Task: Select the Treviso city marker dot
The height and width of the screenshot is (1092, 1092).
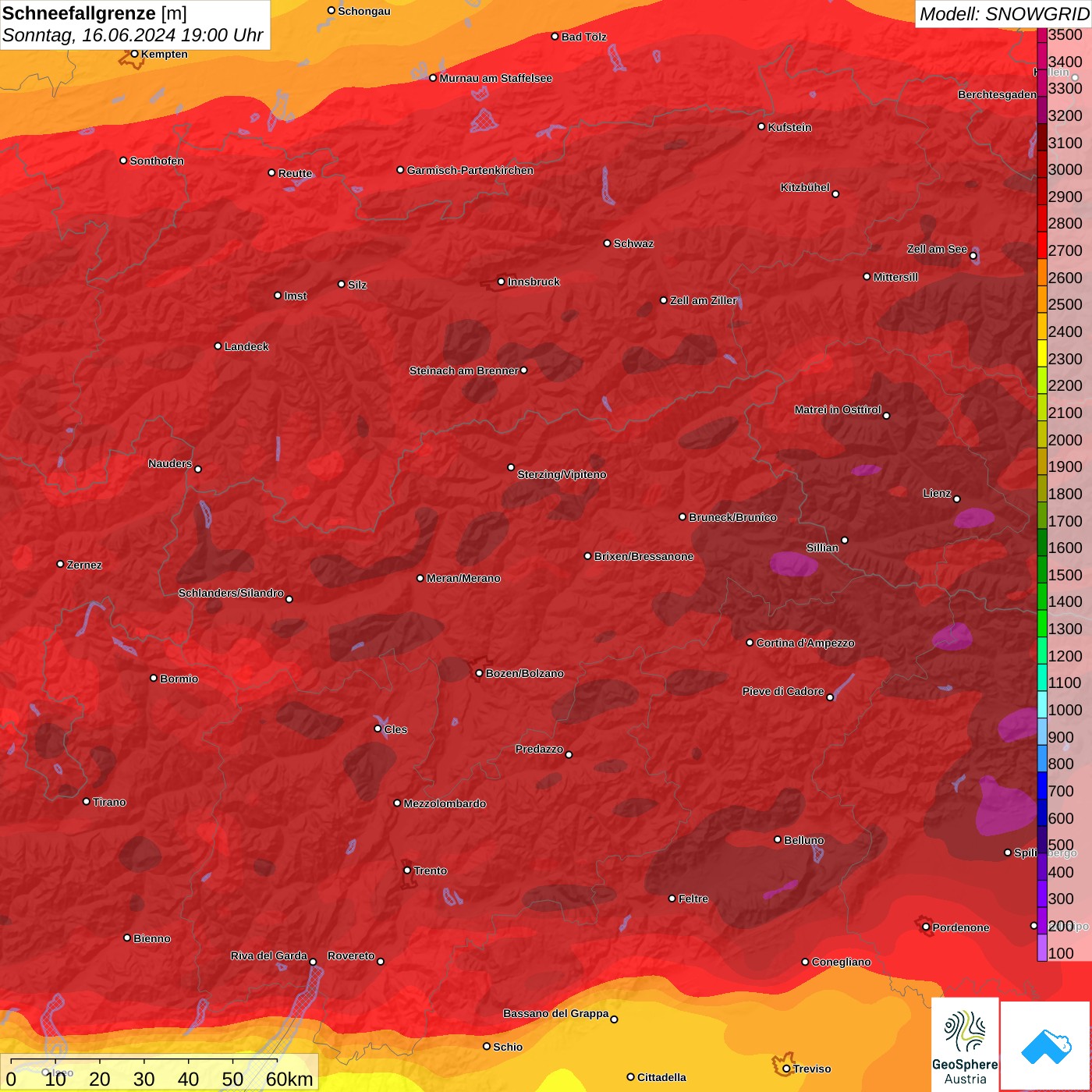Action: coord(786,1069)
